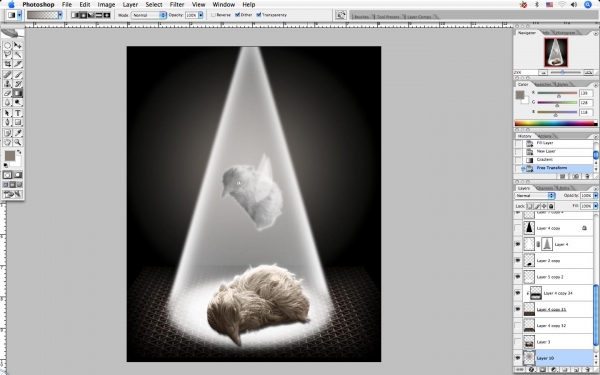Select the History Brush tool
600x375 pixels.
(x=18, y=84)
